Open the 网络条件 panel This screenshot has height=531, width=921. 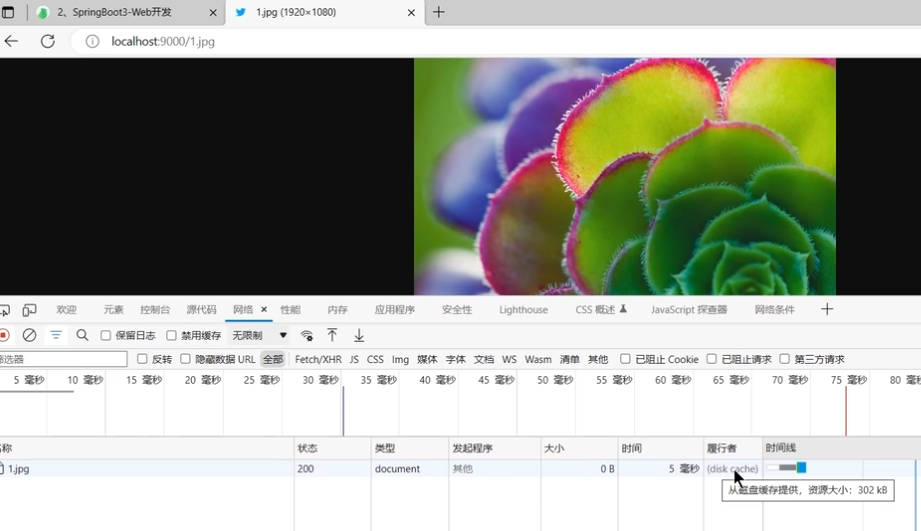point(774,310)
